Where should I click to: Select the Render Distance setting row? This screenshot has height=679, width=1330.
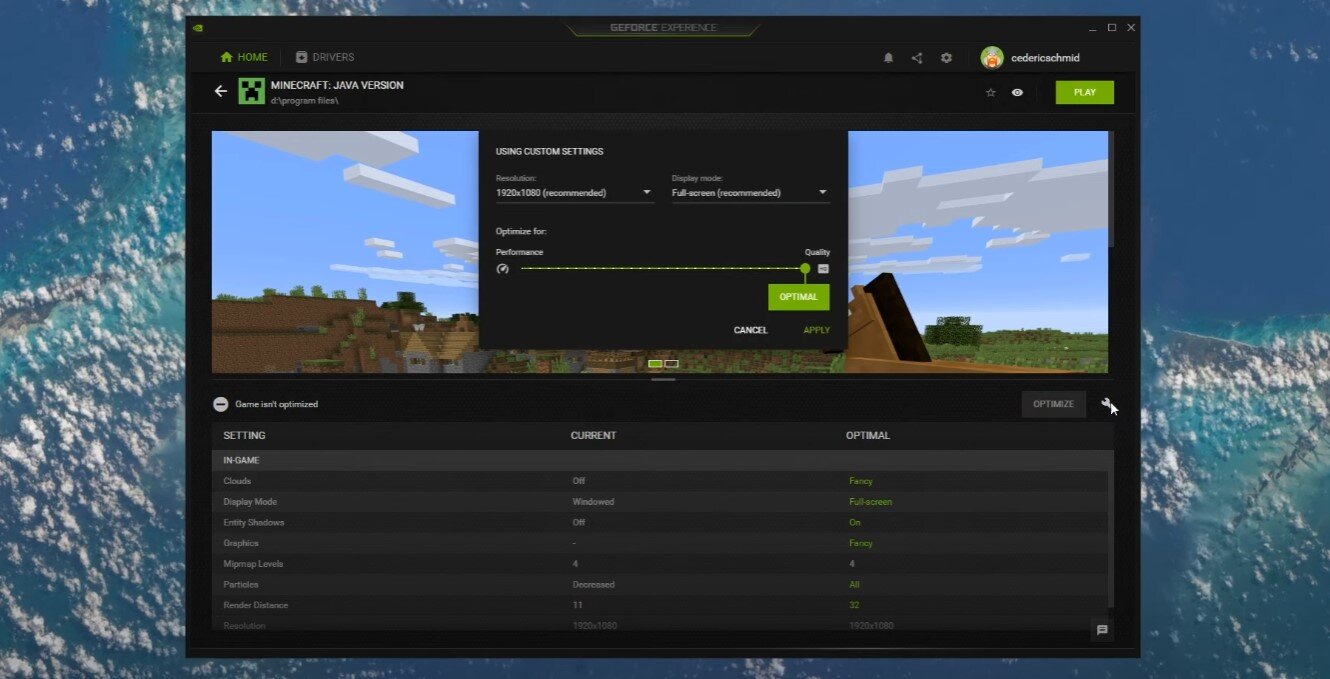click(x=660, y=605)
